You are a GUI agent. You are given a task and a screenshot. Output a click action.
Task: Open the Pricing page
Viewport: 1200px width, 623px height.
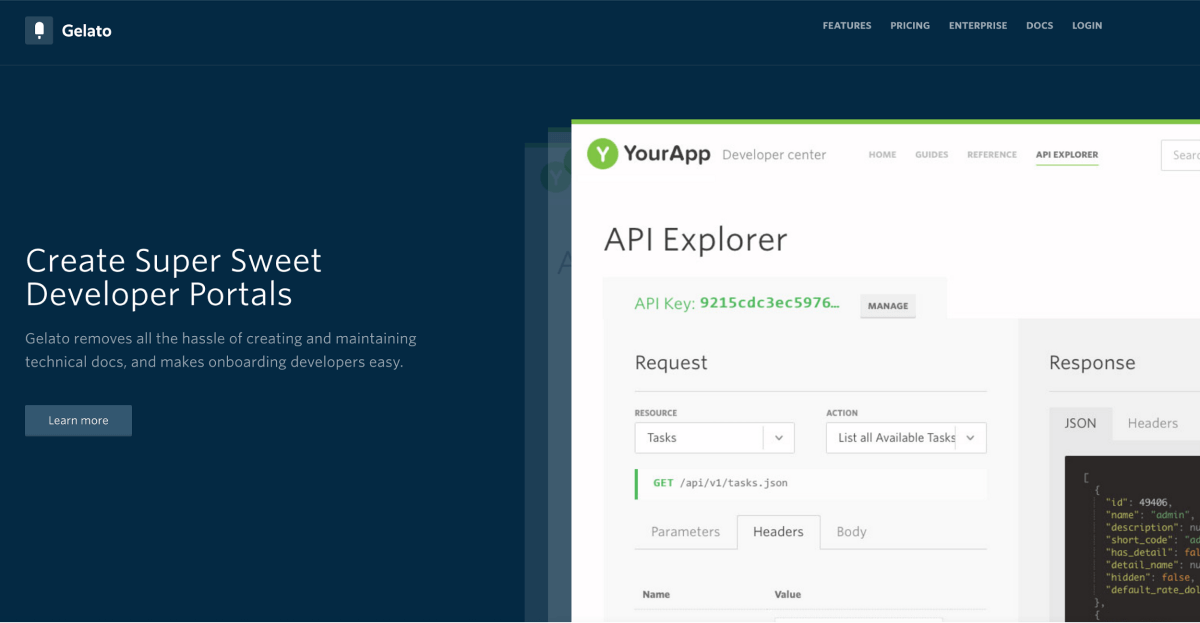[x=910, y=26]
